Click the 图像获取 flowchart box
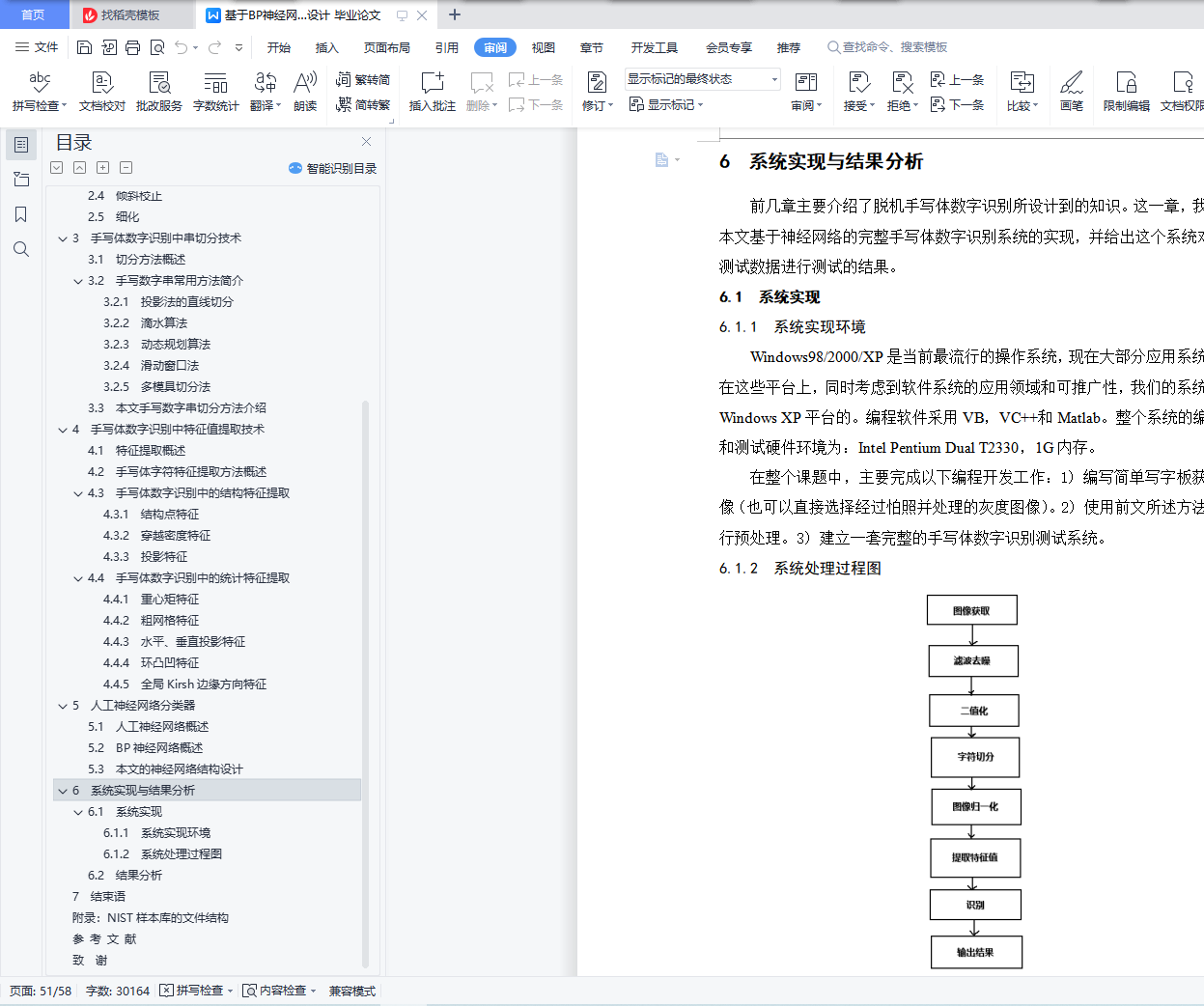The height and width of the screenshot is (1006, 1204). coord(971,610)
